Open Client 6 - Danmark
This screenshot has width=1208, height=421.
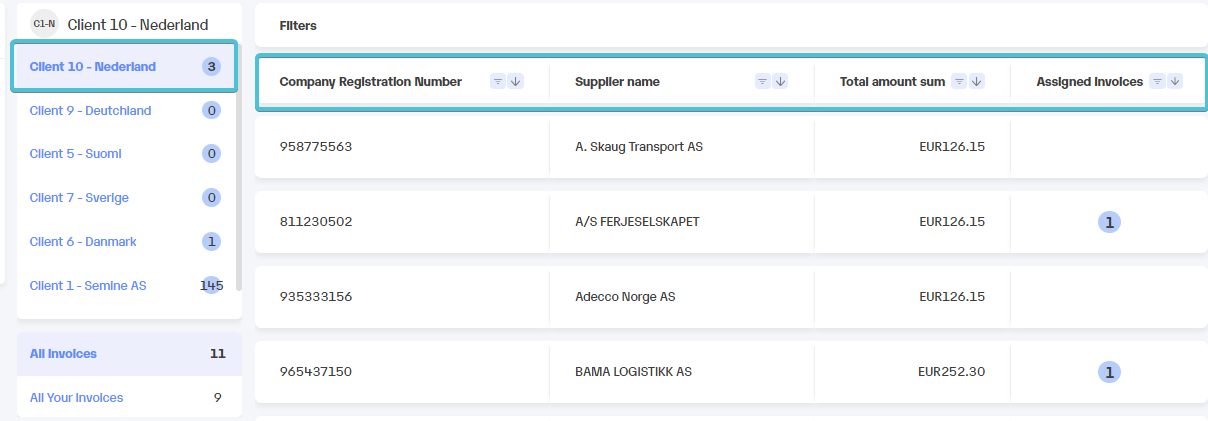point(124,242)
